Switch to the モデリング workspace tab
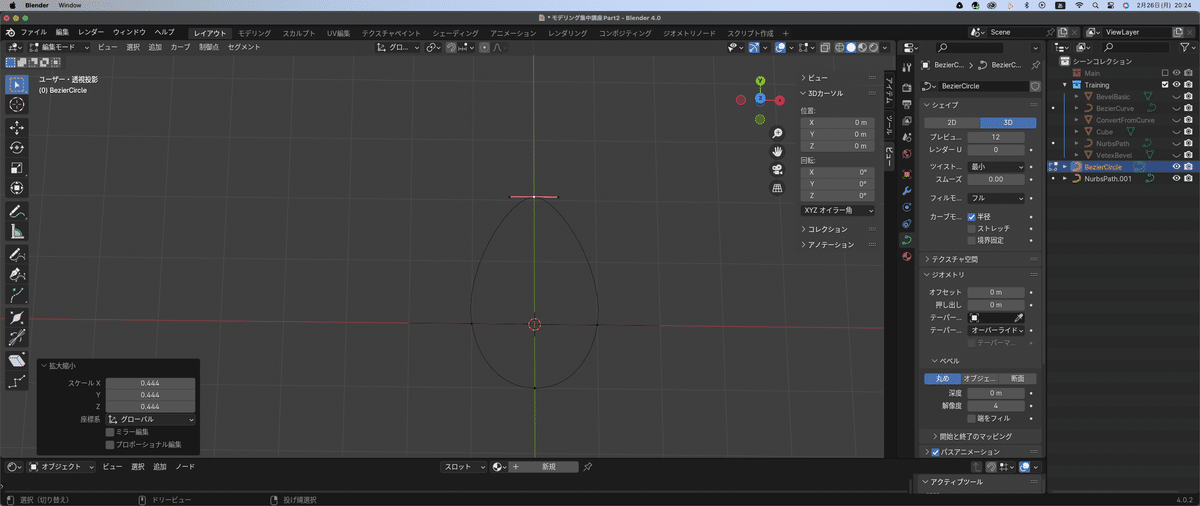 click(x=254, y=33)
